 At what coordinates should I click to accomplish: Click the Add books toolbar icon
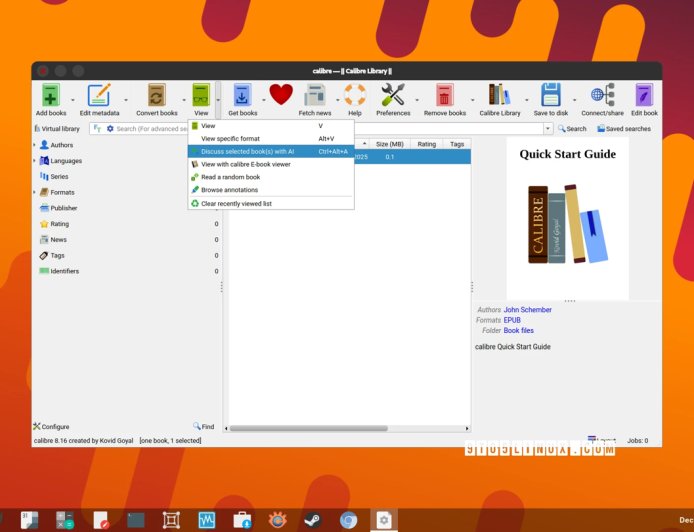coord(50,96)
